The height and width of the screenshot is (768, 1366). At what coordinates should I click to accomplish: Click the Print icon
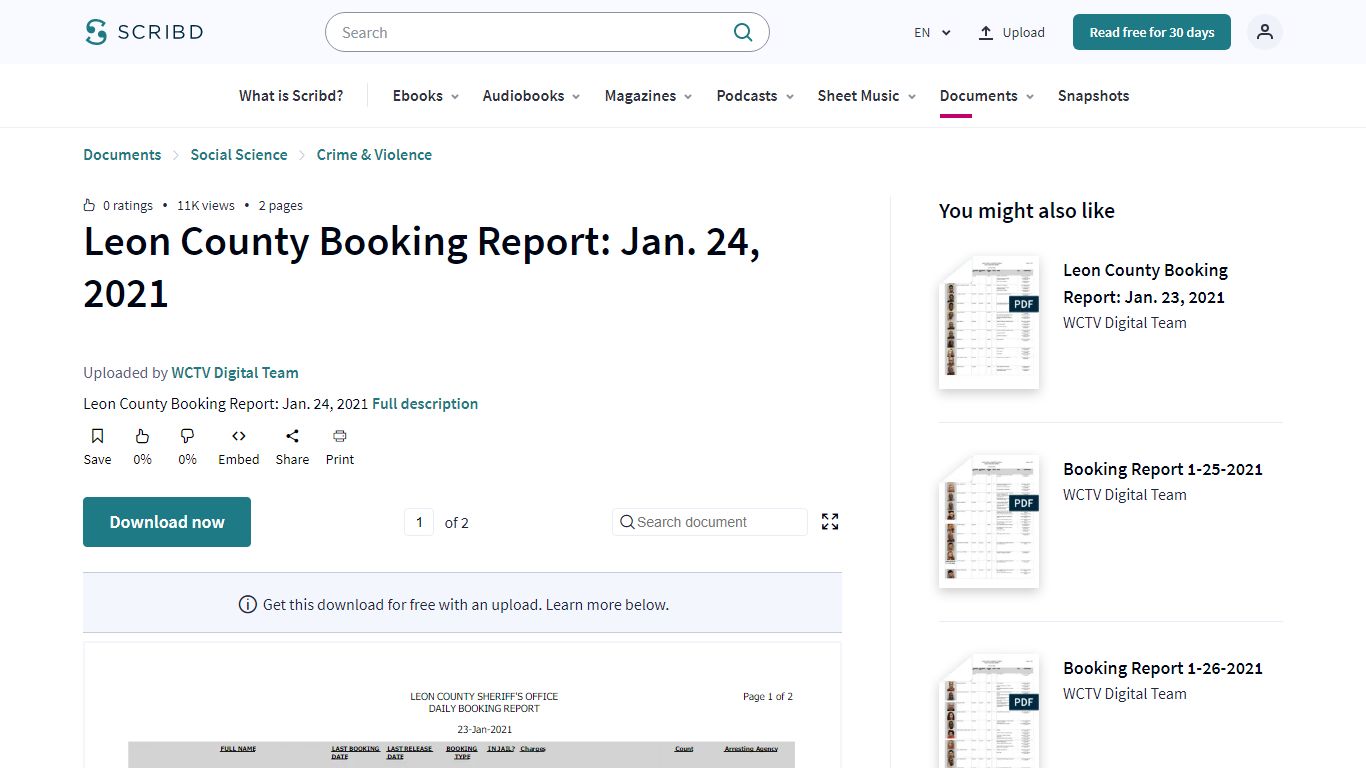click(340, 436)
